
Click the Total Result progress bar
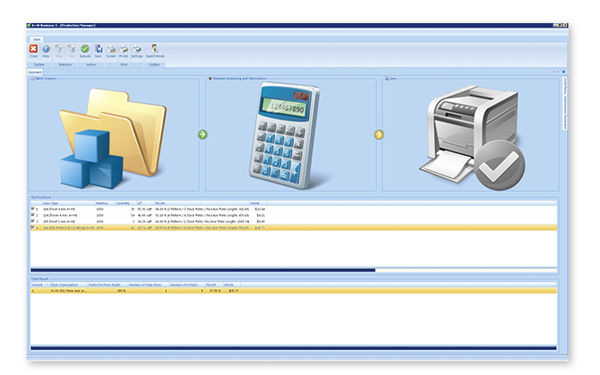pyautogui.click(x=293, y=348)
